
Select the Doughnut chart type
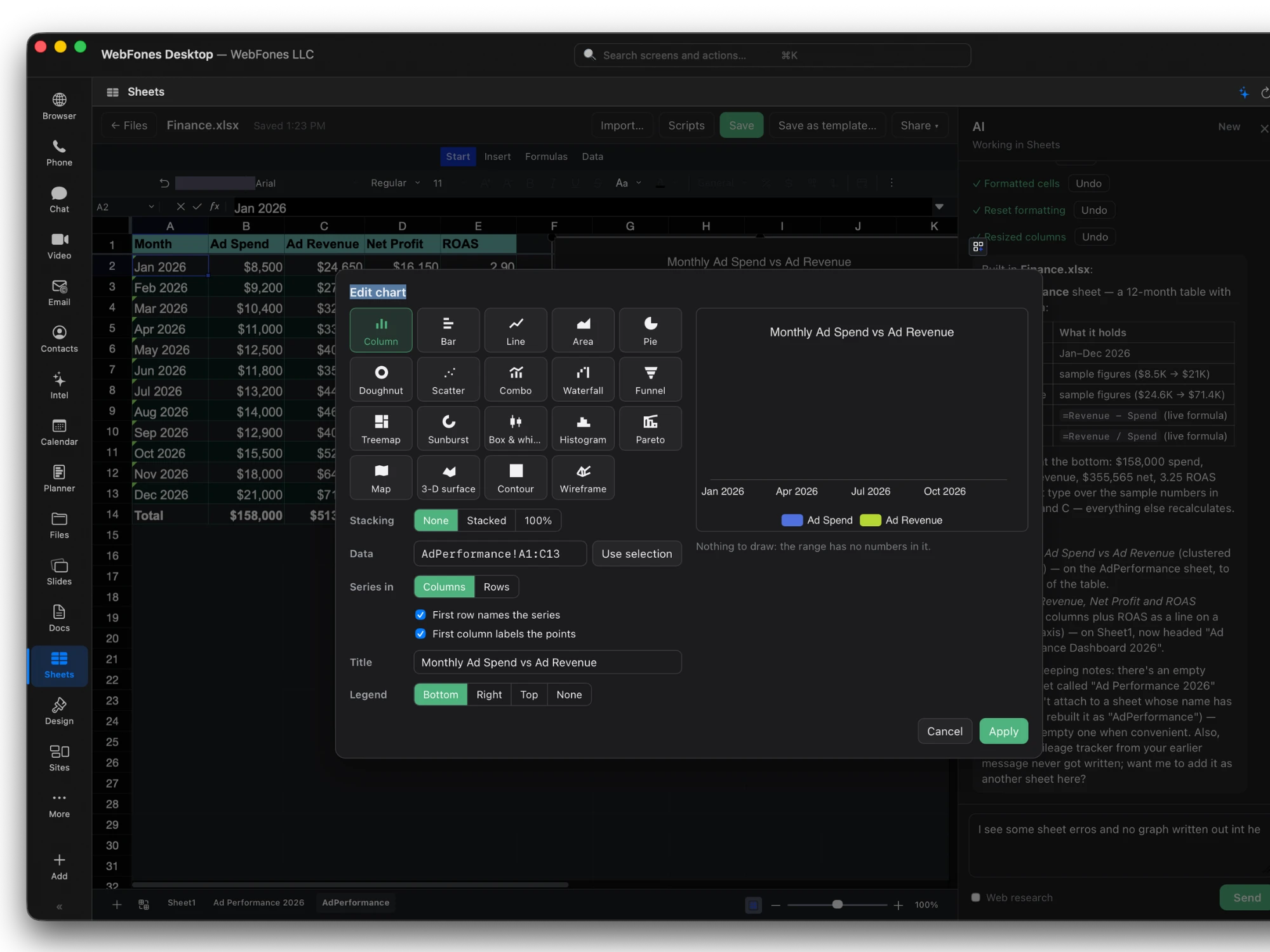(380, 380)
